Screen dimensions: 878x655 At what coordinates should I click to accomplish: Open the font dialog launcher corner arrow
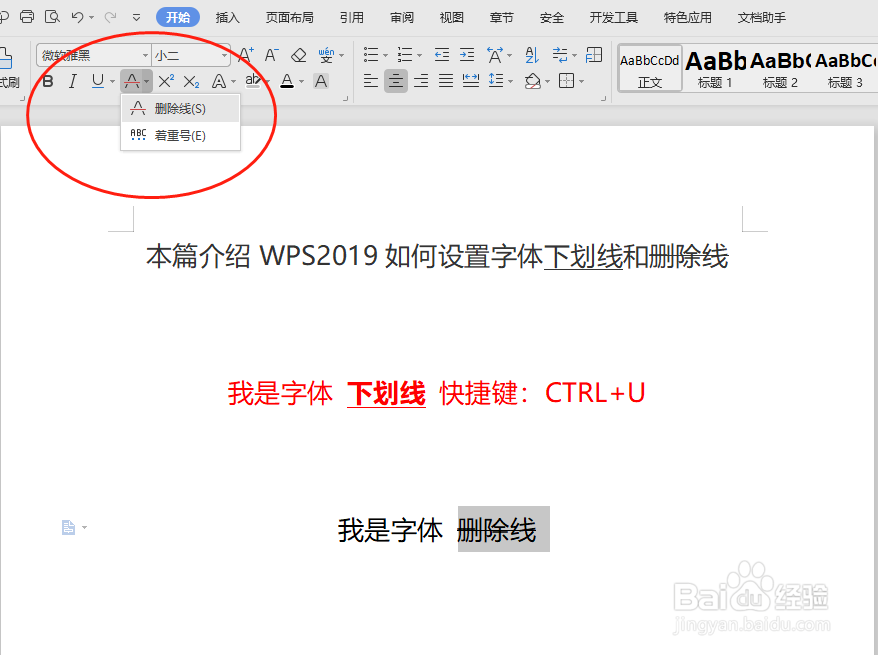tap(345, 99)
